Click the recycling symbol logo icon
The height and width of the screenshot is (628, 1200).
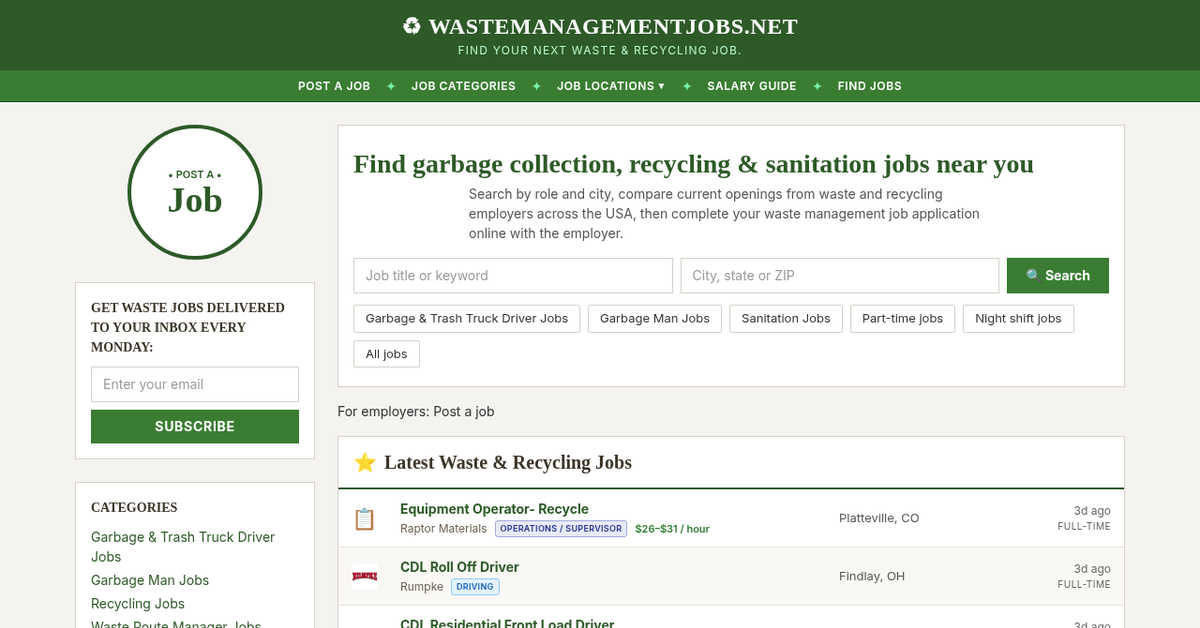pyautogui.click(x=411, y=26)
